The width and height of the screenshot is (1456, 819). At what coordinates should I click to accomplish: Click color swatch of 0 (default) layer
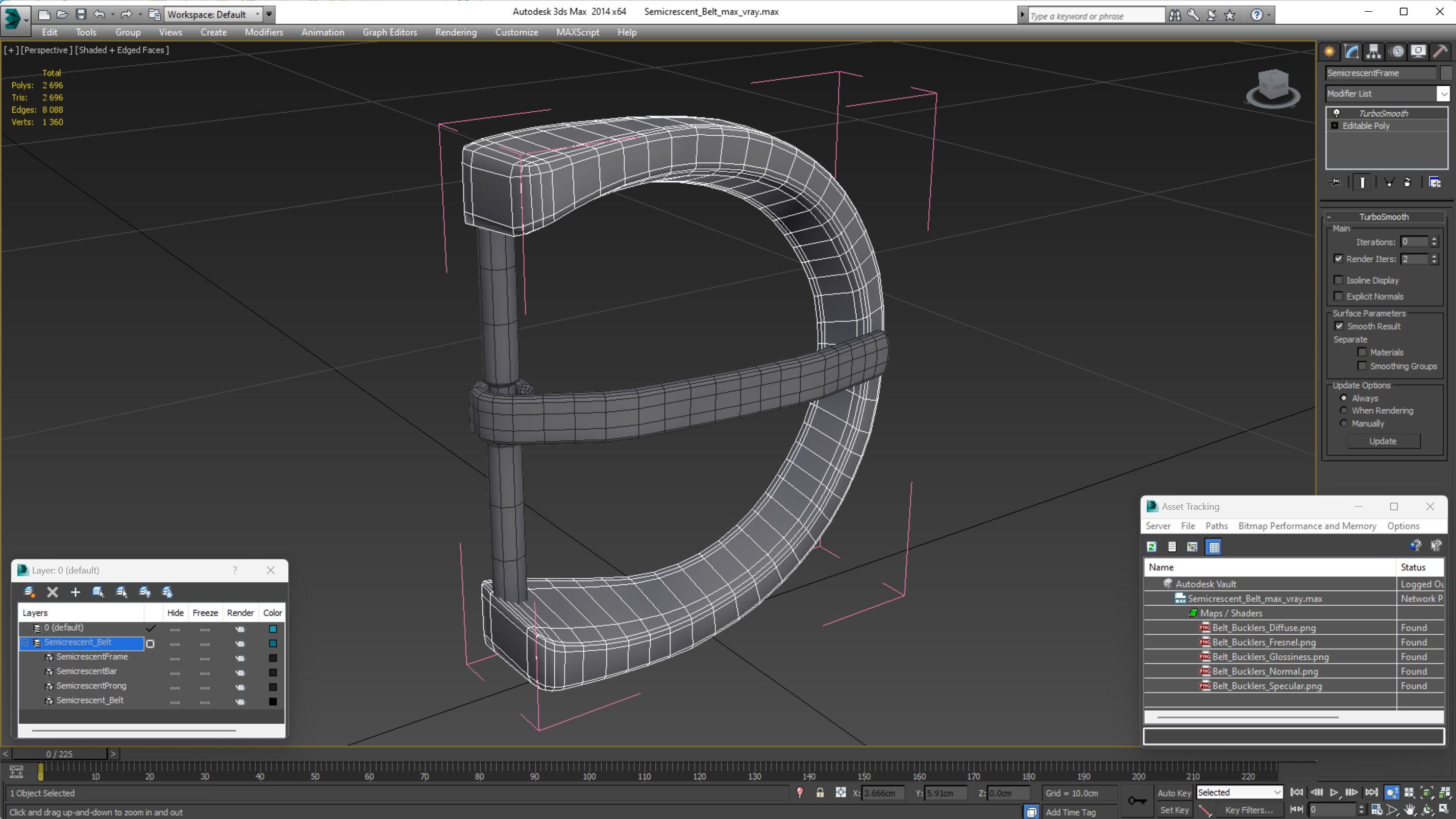click(x=273, y=629)
